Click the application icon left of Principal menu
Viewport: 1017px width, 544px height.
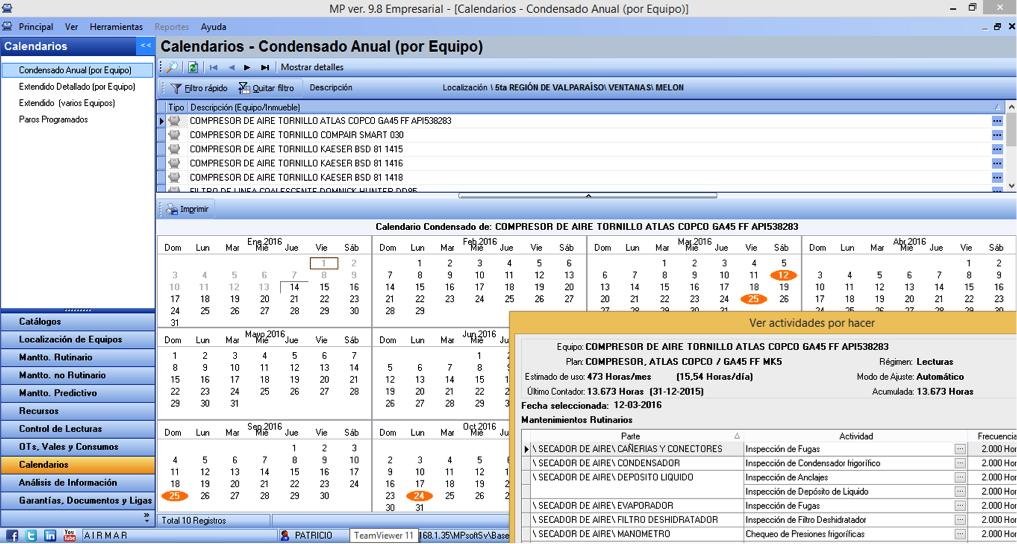coord(7,27)
